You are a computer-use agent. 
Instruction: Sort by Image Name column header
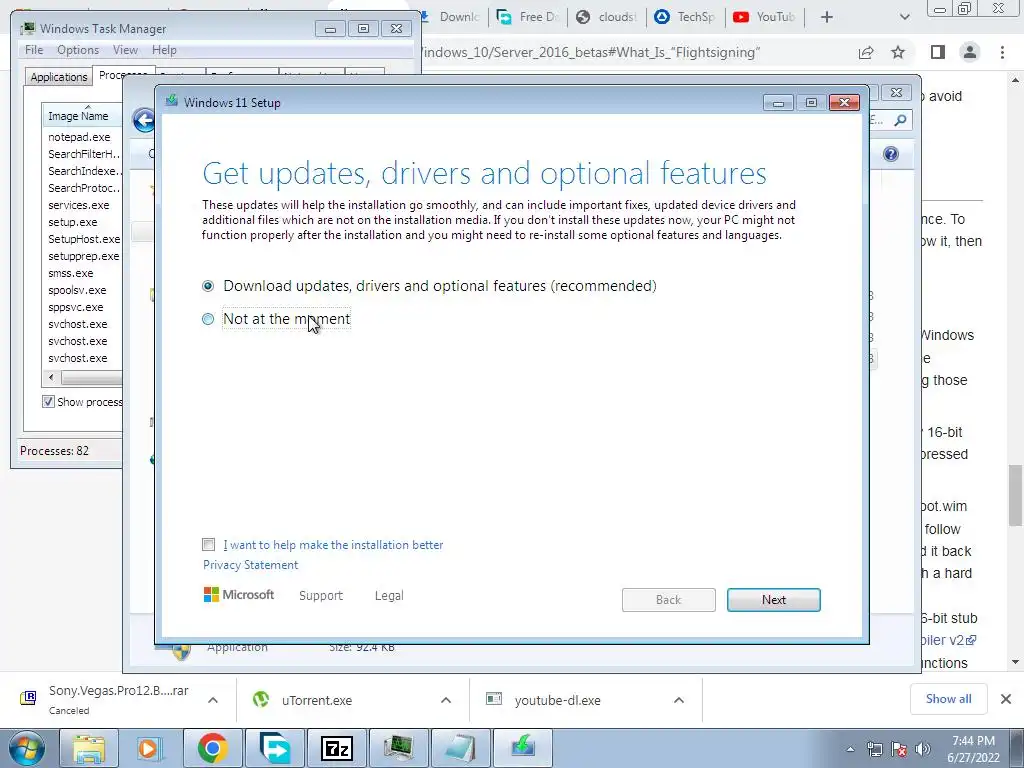pos(82,116)
